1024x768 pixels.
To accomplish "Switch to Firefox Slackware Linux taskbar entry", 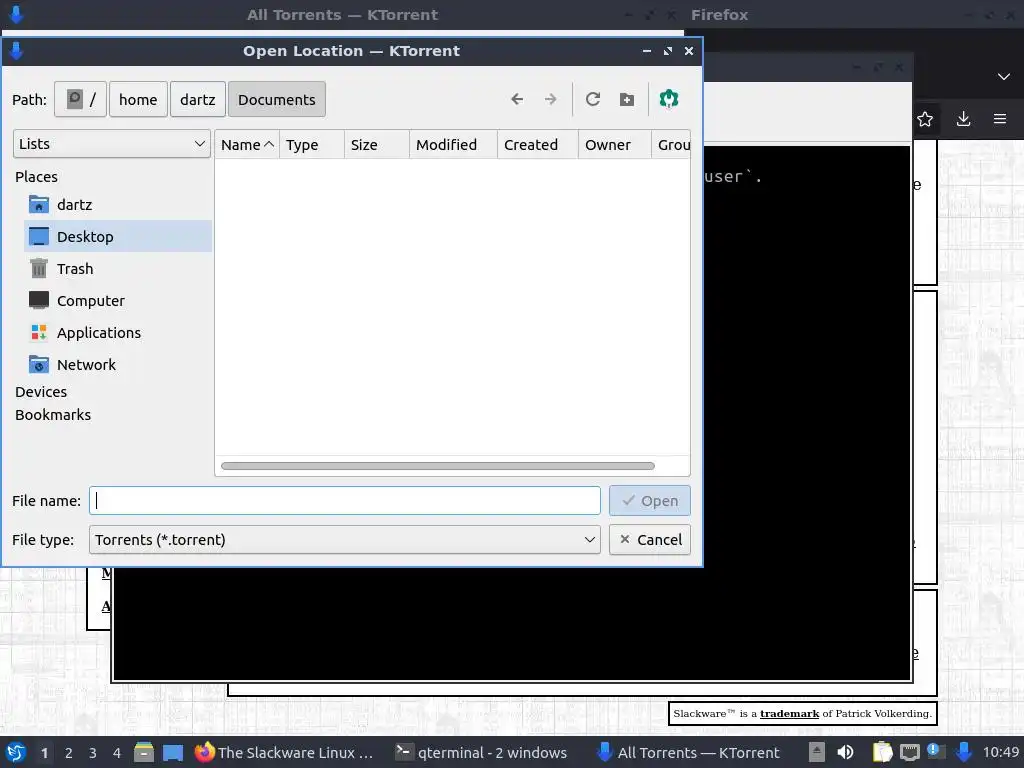I will (285, 752).
